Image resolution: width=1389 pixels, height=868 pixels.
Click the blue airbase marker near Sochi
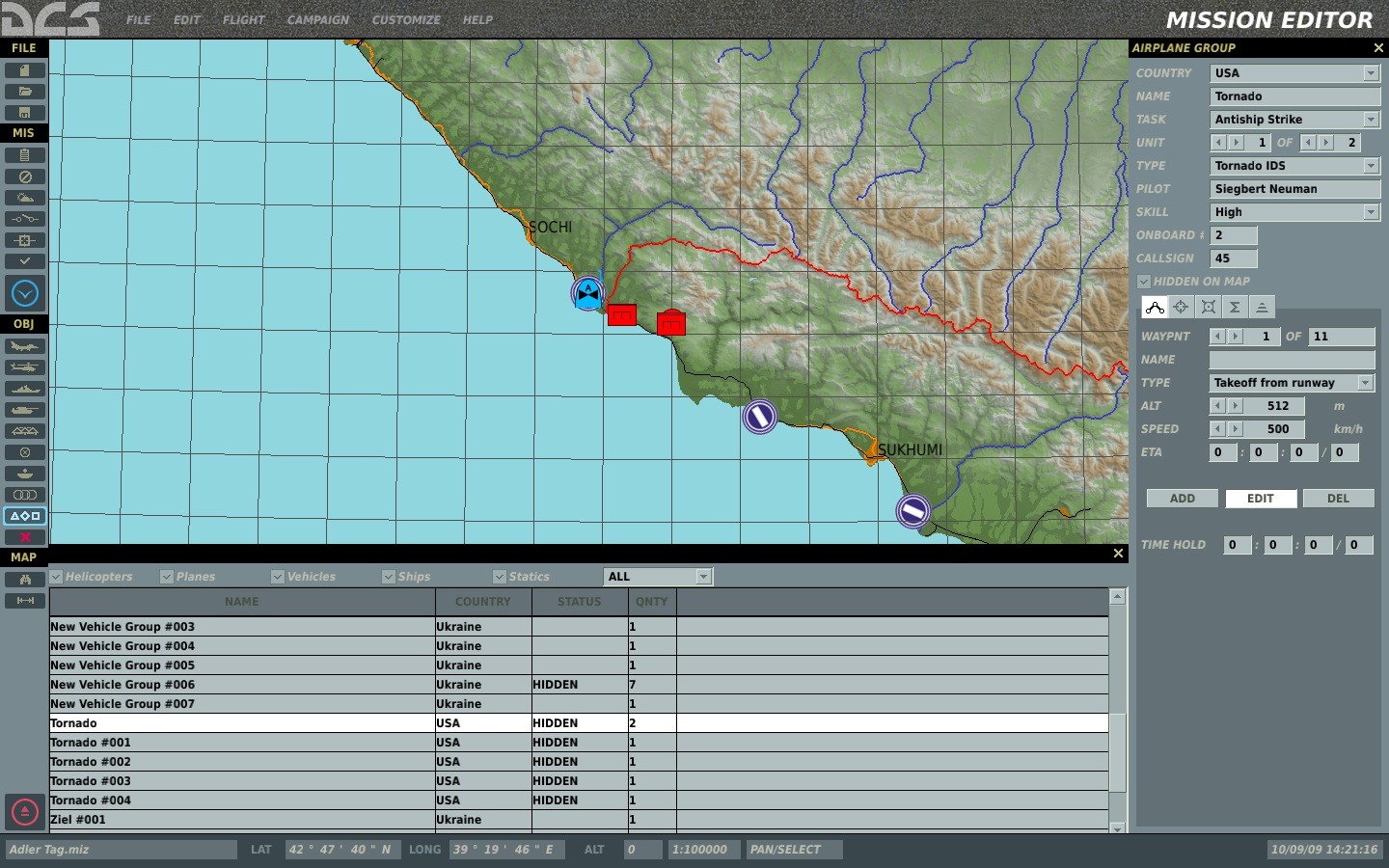coord(587,293)
